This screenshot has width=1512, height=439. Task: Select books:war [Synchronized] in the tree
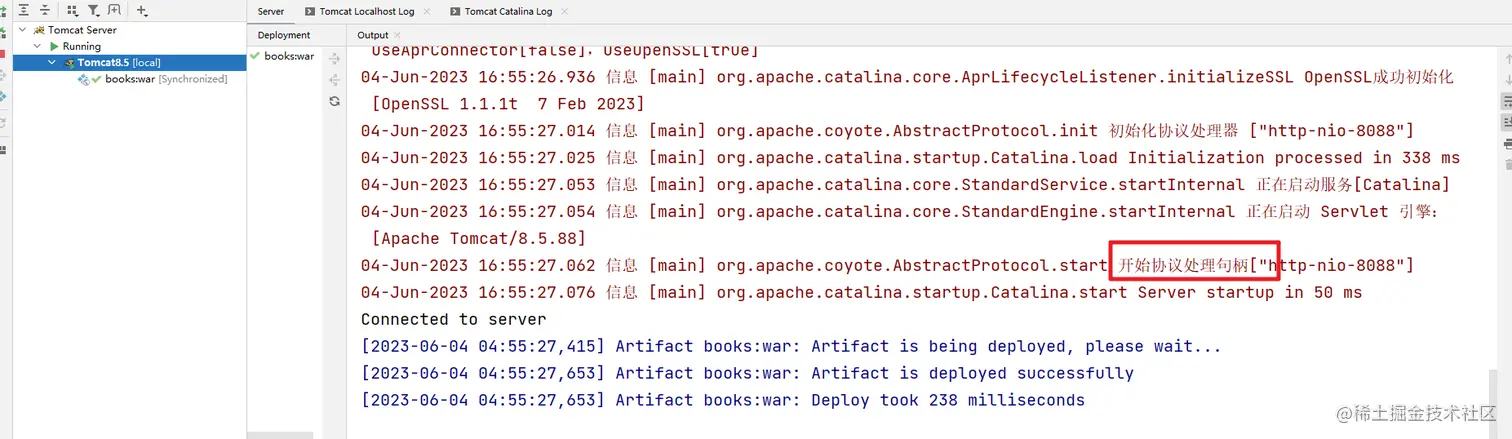tap(166, 79)
